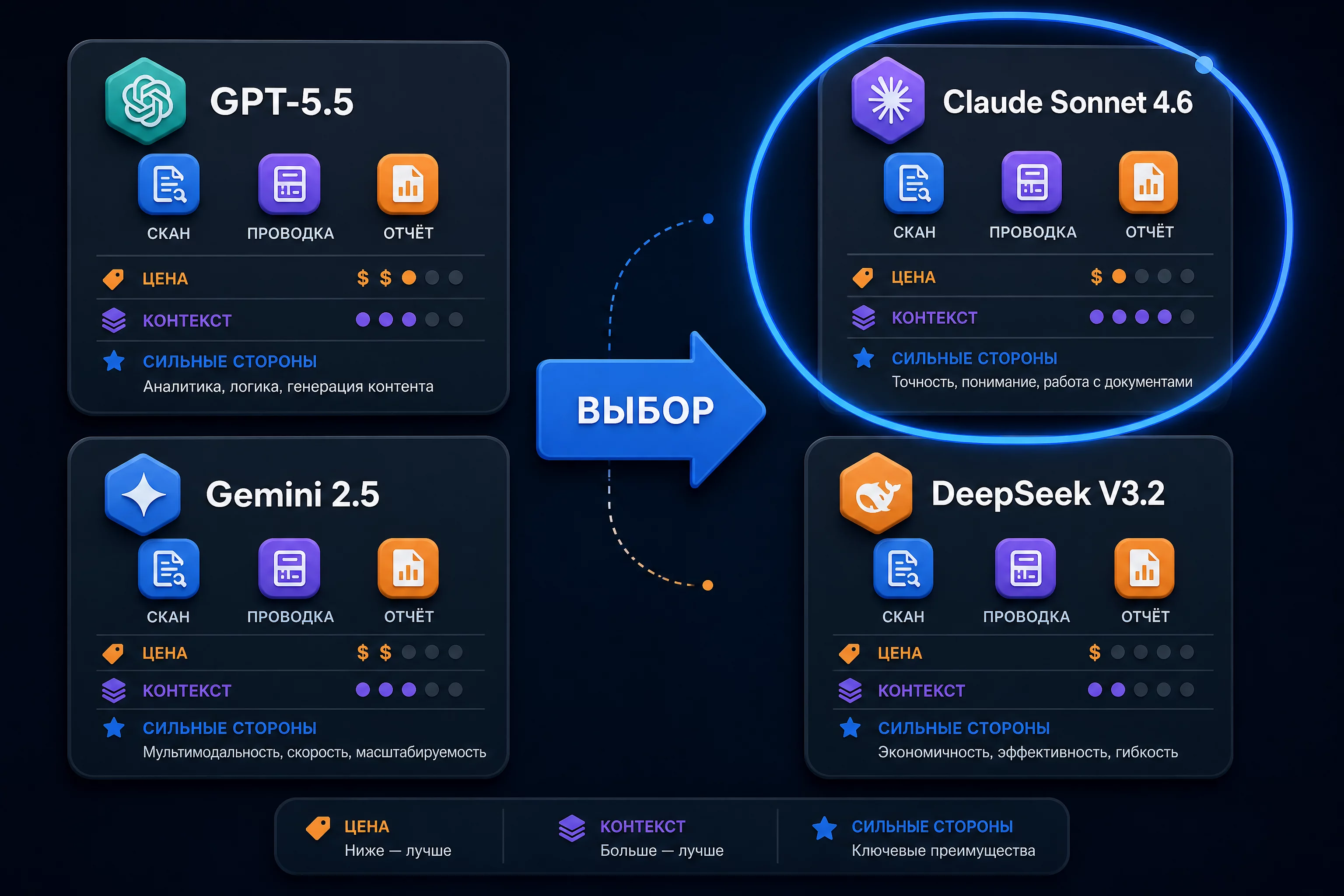Click the legend text "Ключевые преимущества"
This screenshot has height=896, width=1344.
point(943,851)
